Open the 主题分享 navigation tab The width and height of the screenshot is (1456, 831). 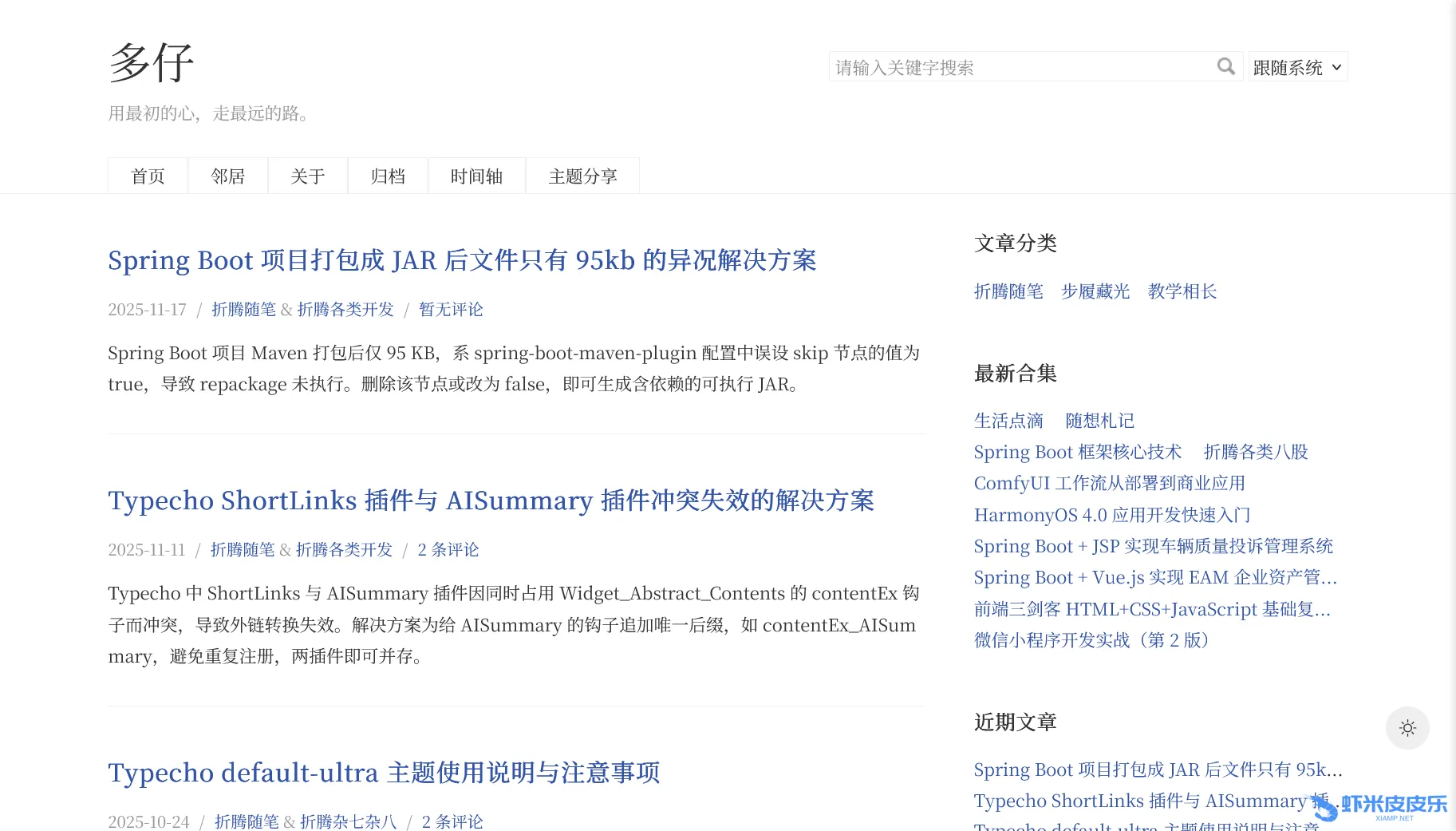pyautogui.click(x=582, y=176)
